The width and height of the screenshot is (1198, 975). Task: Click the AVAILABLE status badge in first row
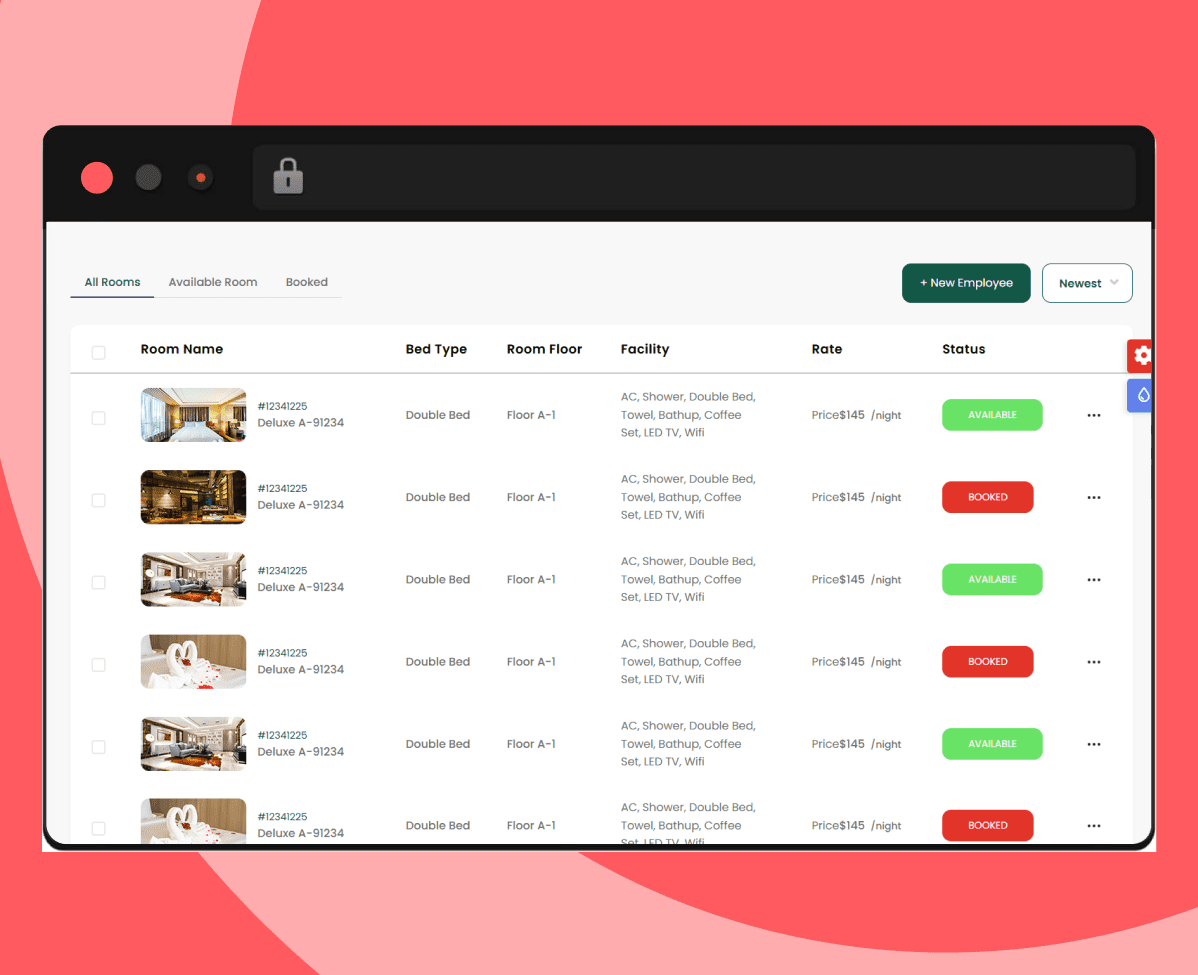992,415
